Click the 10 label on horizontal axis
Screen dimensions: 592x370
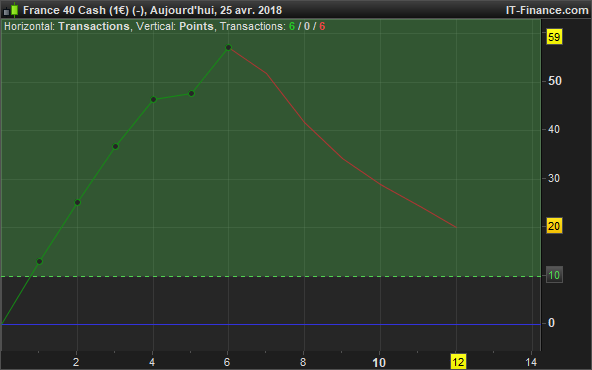[379, 362]
